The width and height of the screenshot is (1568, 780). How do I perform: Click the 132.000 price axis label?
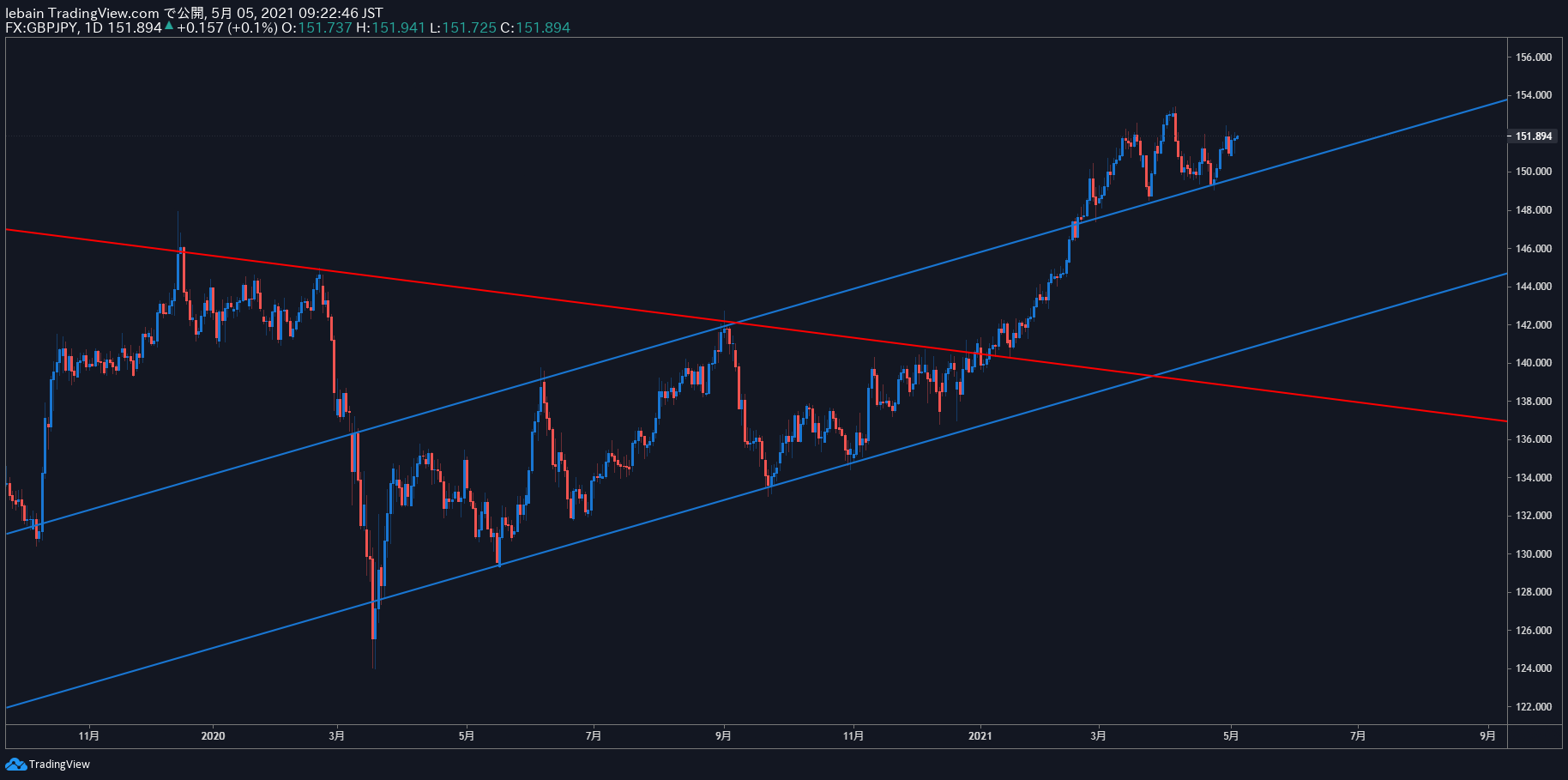tap(1534, 516)
